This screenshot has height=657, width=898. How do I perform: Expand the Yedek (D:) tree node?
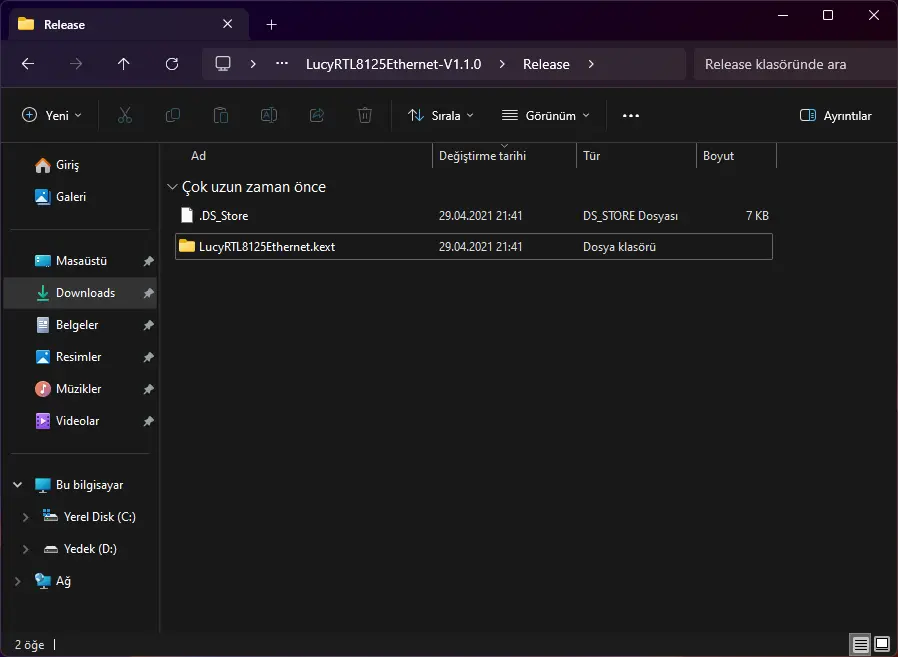[25, 549]
